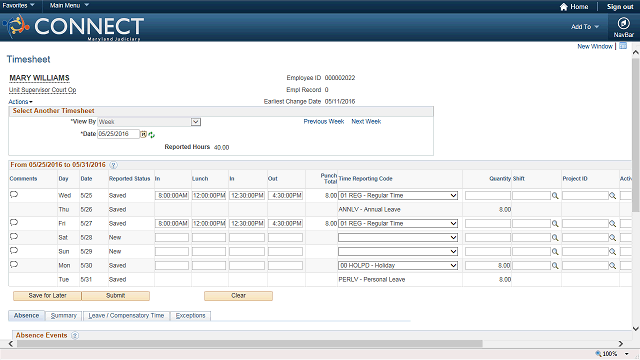
Task: Click Shift lookup magnifier on Wed row
Action: pyautogui.click(x=555, y=196)
